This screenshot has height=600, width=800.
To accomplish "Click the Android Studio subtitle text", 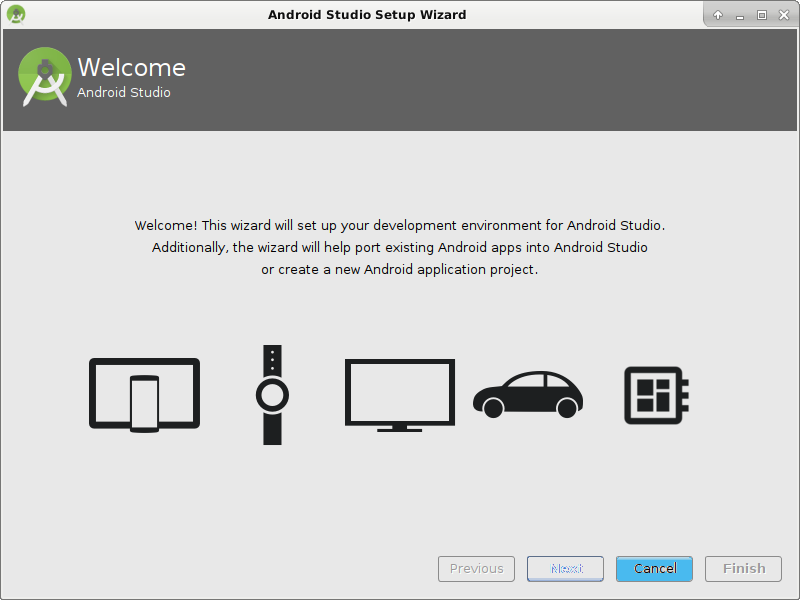I will [123, 92].
